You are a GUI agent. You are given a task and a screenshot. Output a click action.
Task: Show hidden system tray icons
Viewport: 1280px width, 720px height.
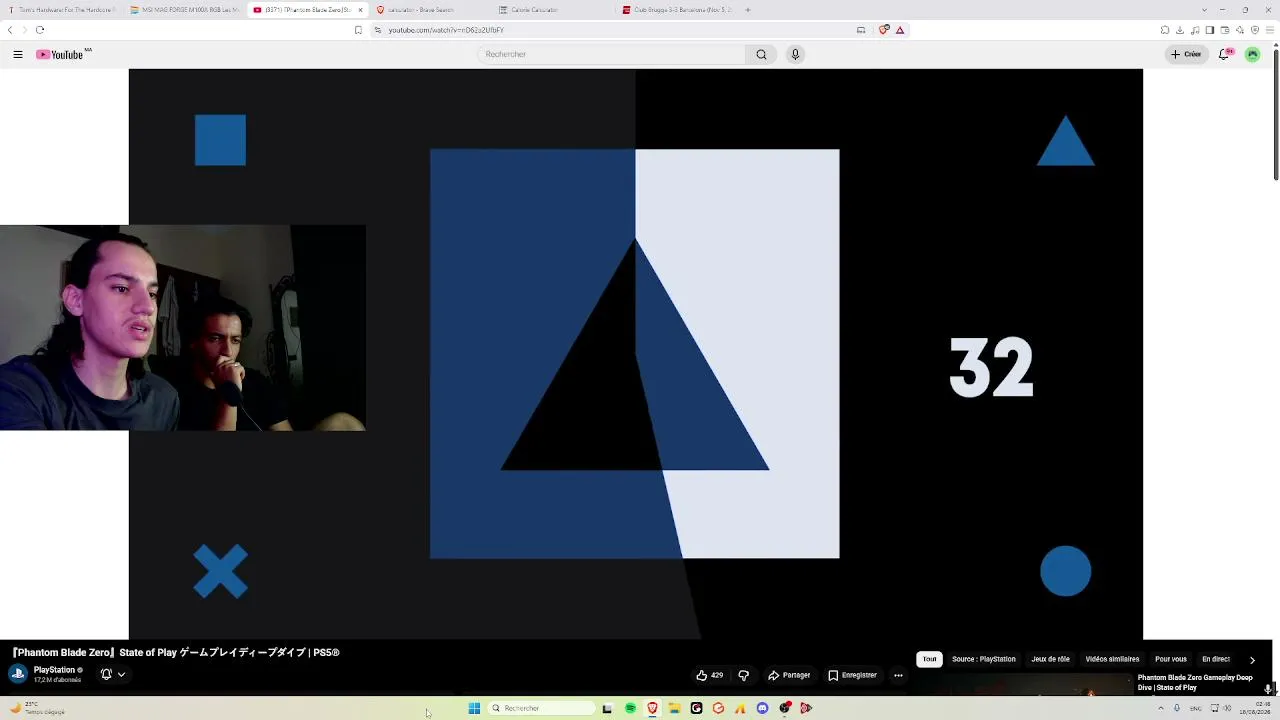1160,708
